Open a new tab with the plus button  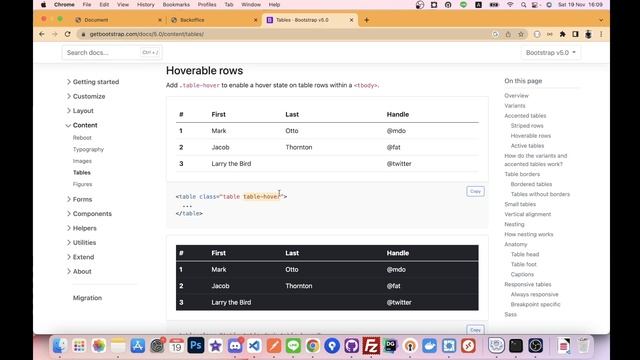367,20
